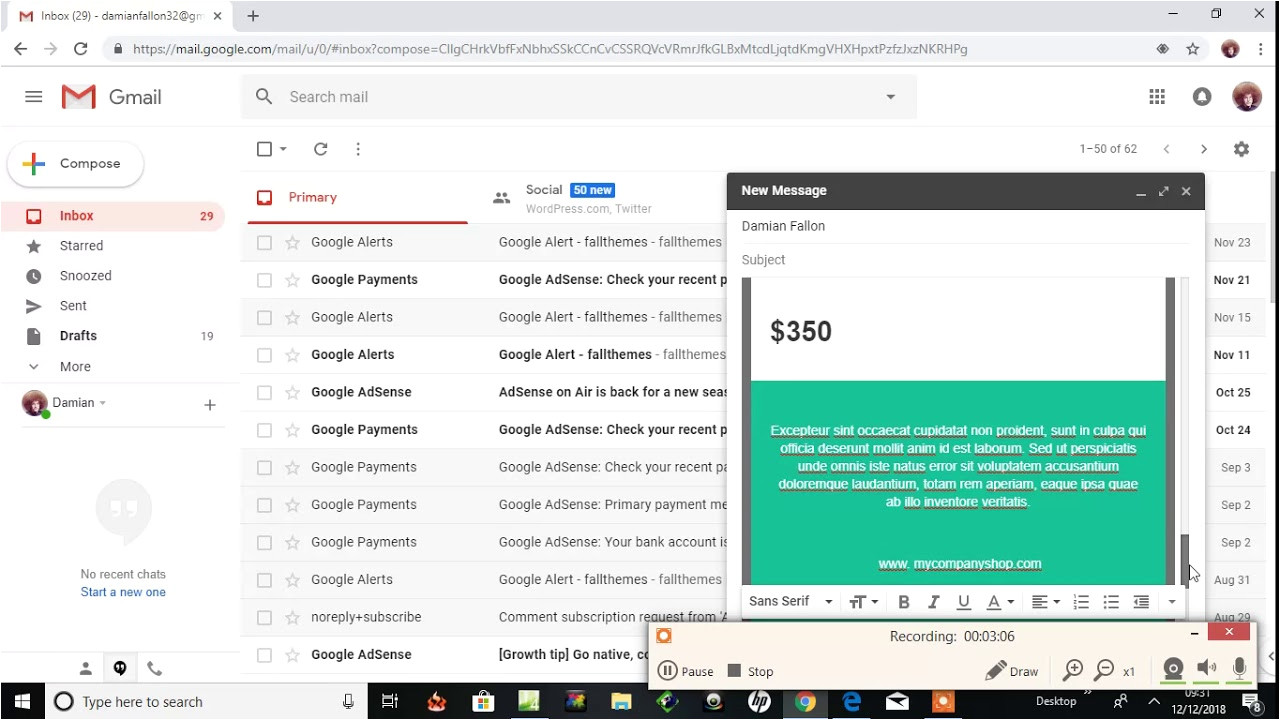Pause the screen recording
Viewport: 1280px width, 720px height.
click(x=686, y=670)
